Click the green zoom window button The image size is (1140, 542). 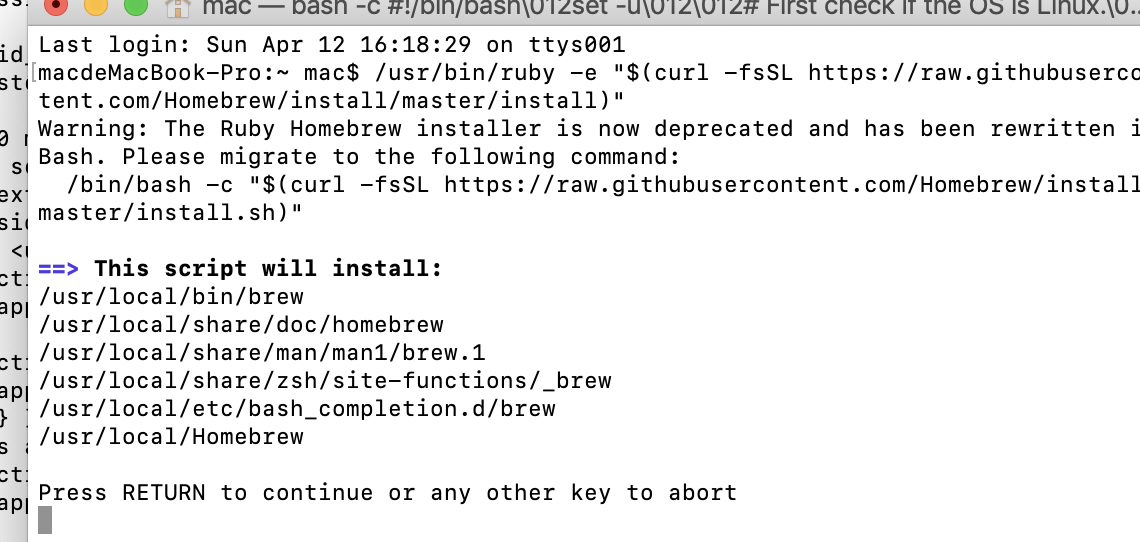pyautogui.click(x=136, y=5)
